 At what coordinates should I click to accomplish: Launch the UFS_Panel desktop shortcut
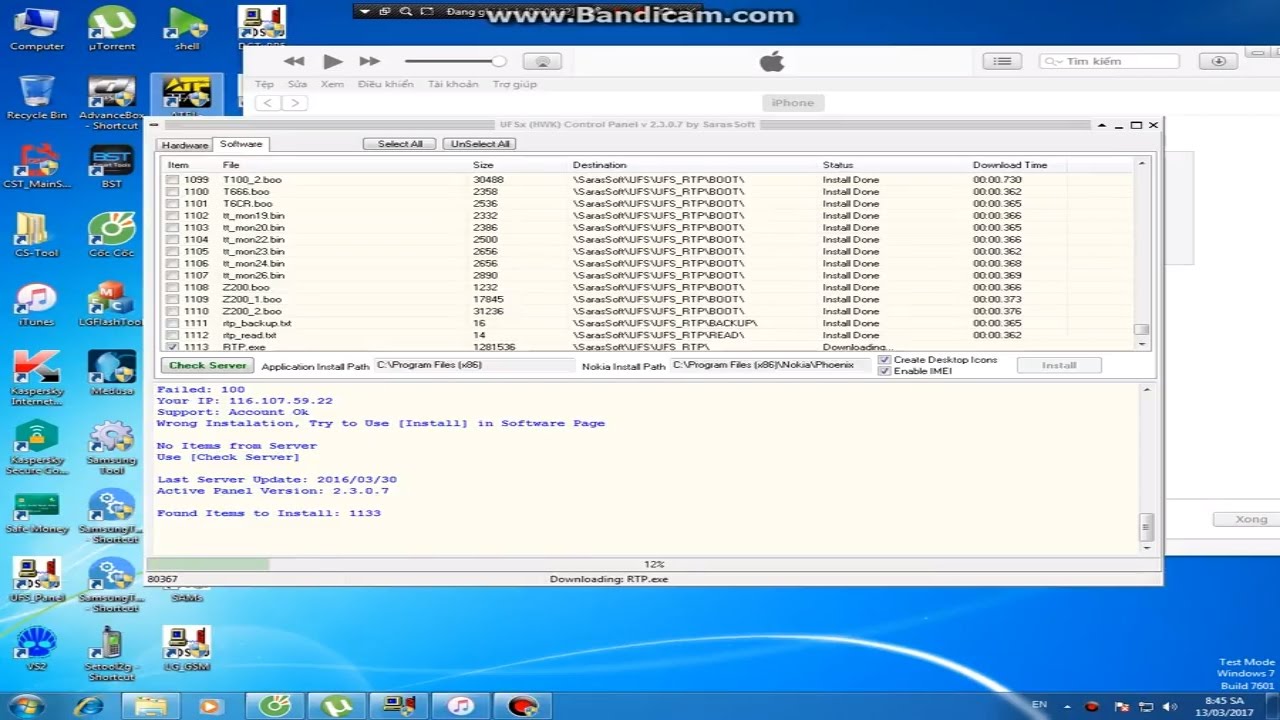(x=37, y=580)
